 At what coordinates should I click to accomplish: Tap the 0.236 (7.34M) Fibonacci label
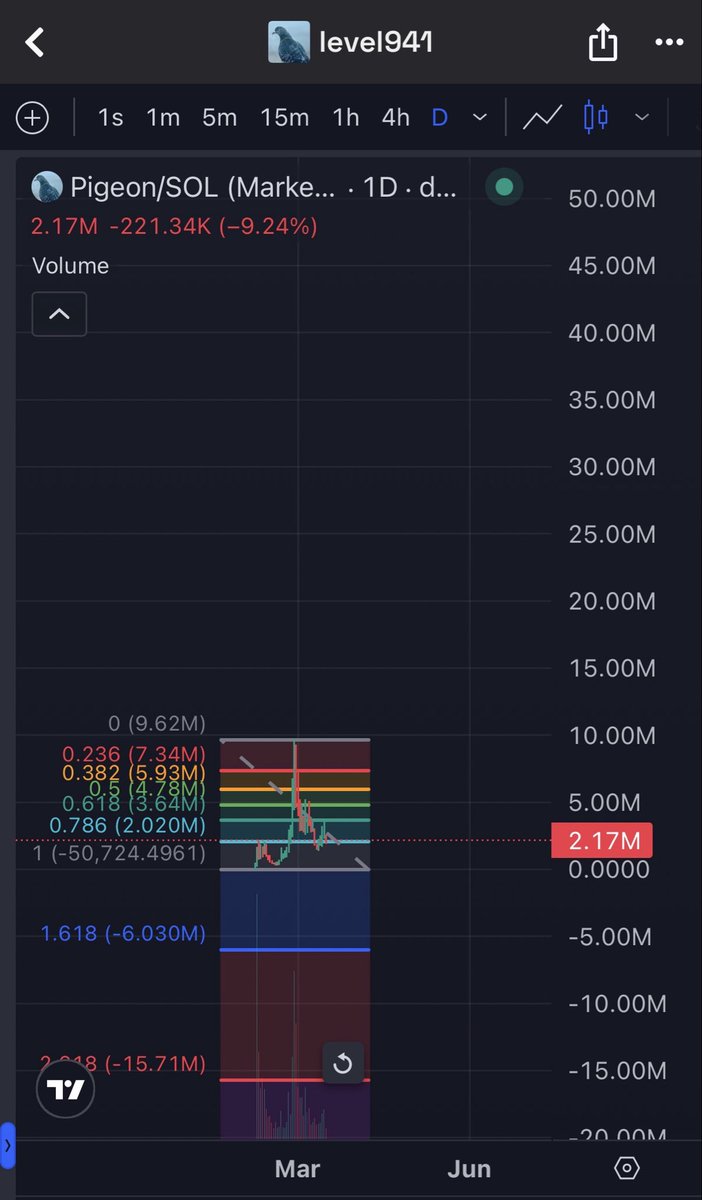pos(134,755)
